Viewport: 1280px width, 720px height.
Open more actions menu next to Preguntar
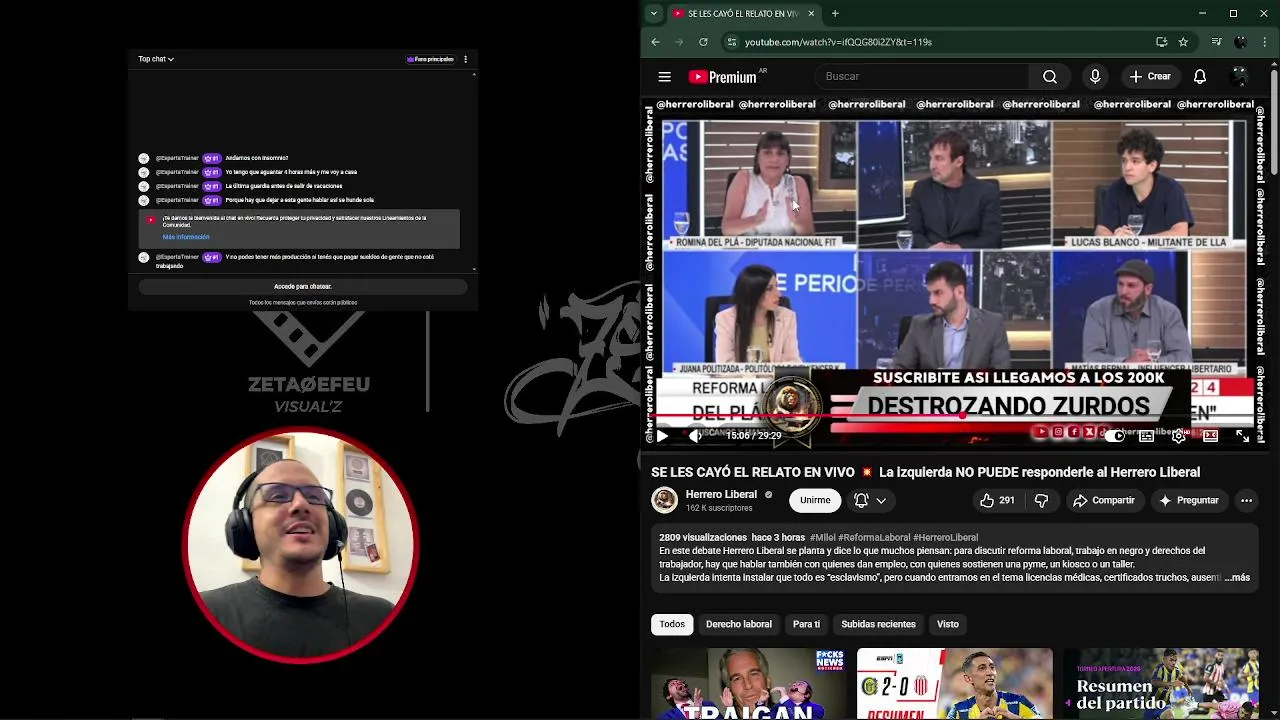pos(1246,500)
